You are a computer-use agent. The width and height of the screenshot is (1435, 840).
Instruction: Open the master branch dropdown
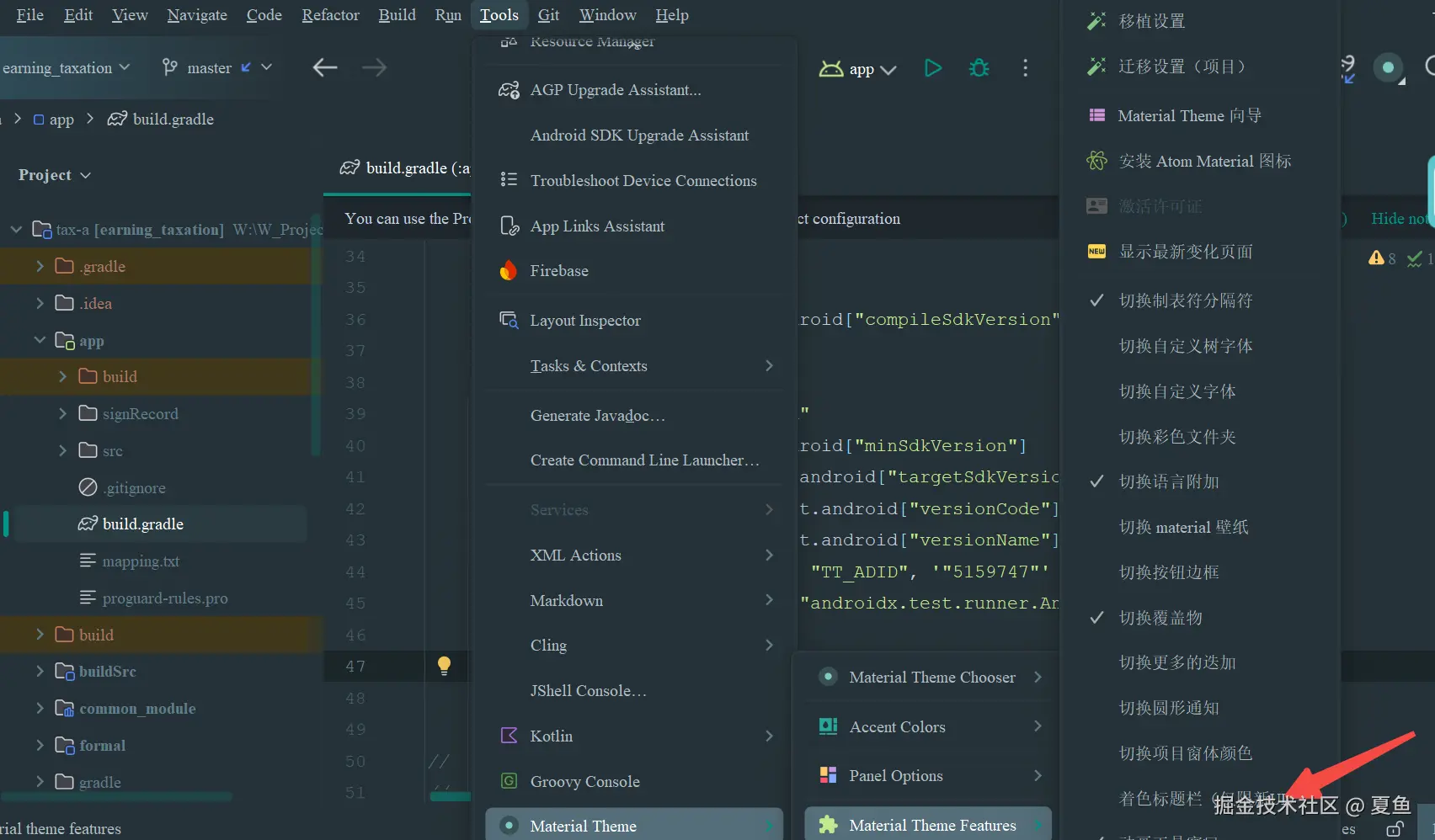217,67
